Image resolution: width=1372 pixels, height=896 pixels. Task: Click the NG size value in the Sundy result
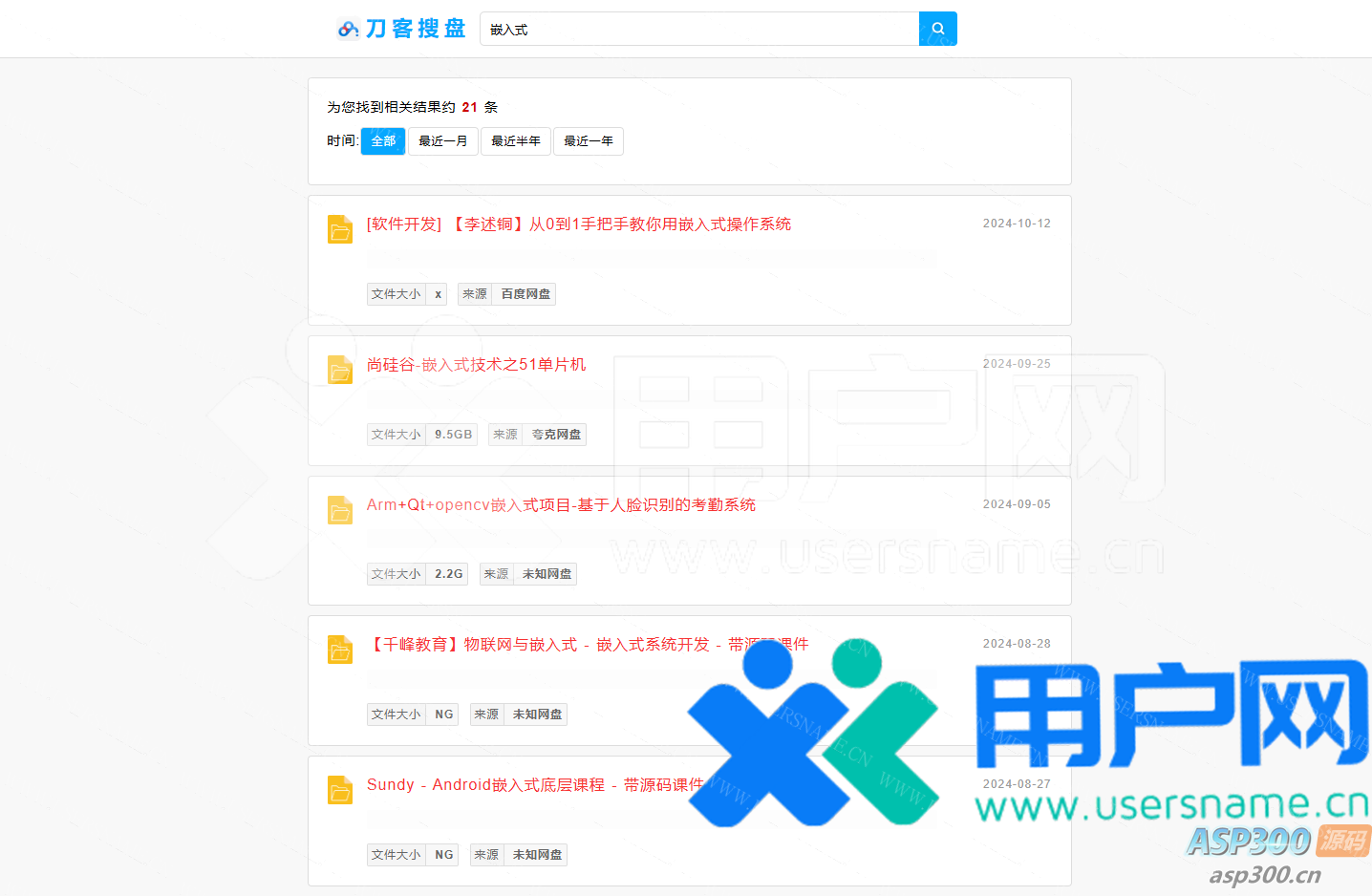tap(444, 855)
